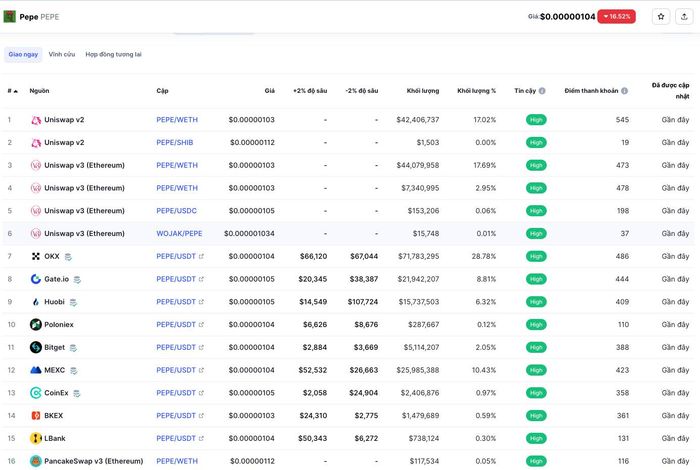Click the LBank exchange logo

tap(36, 438)
